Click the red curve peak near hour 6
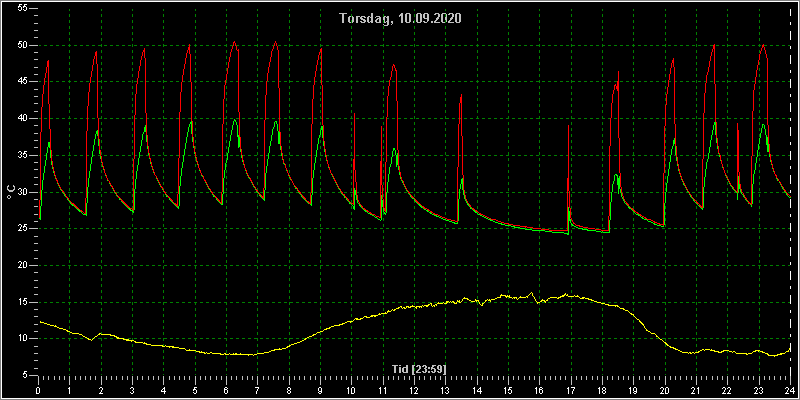 tap(234, 42)
